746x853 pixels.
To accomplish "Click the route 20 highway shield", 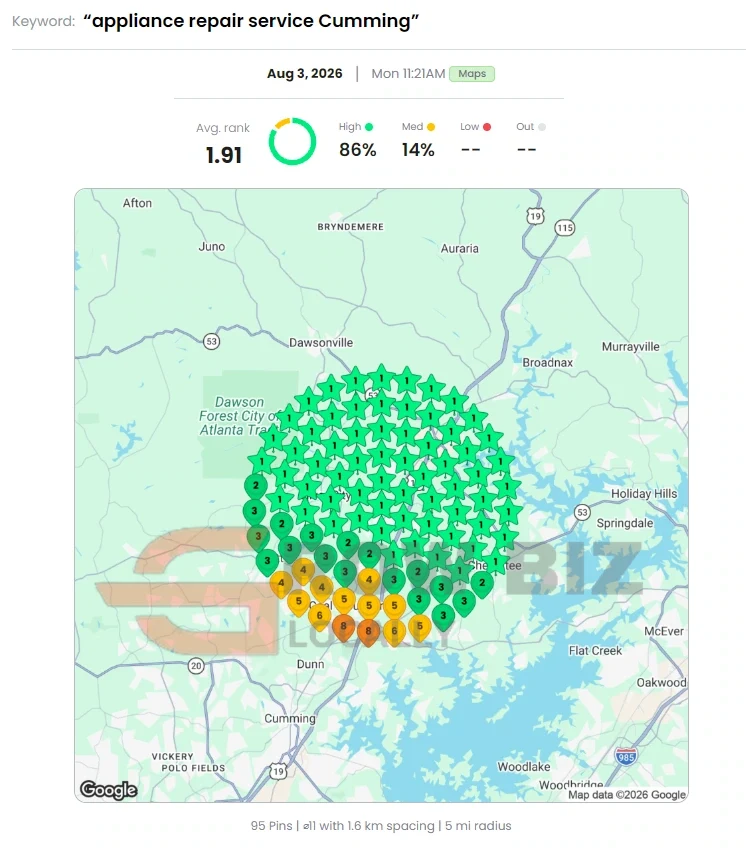I will pyautogui.click(x=196, y=665).
